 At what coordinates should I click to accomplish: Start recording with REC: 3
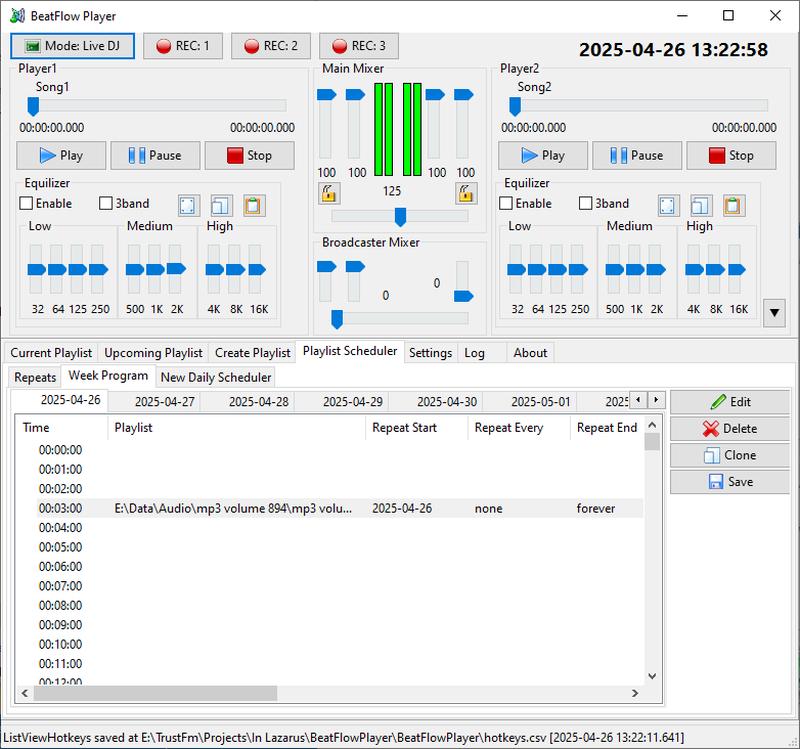[359, 46]
